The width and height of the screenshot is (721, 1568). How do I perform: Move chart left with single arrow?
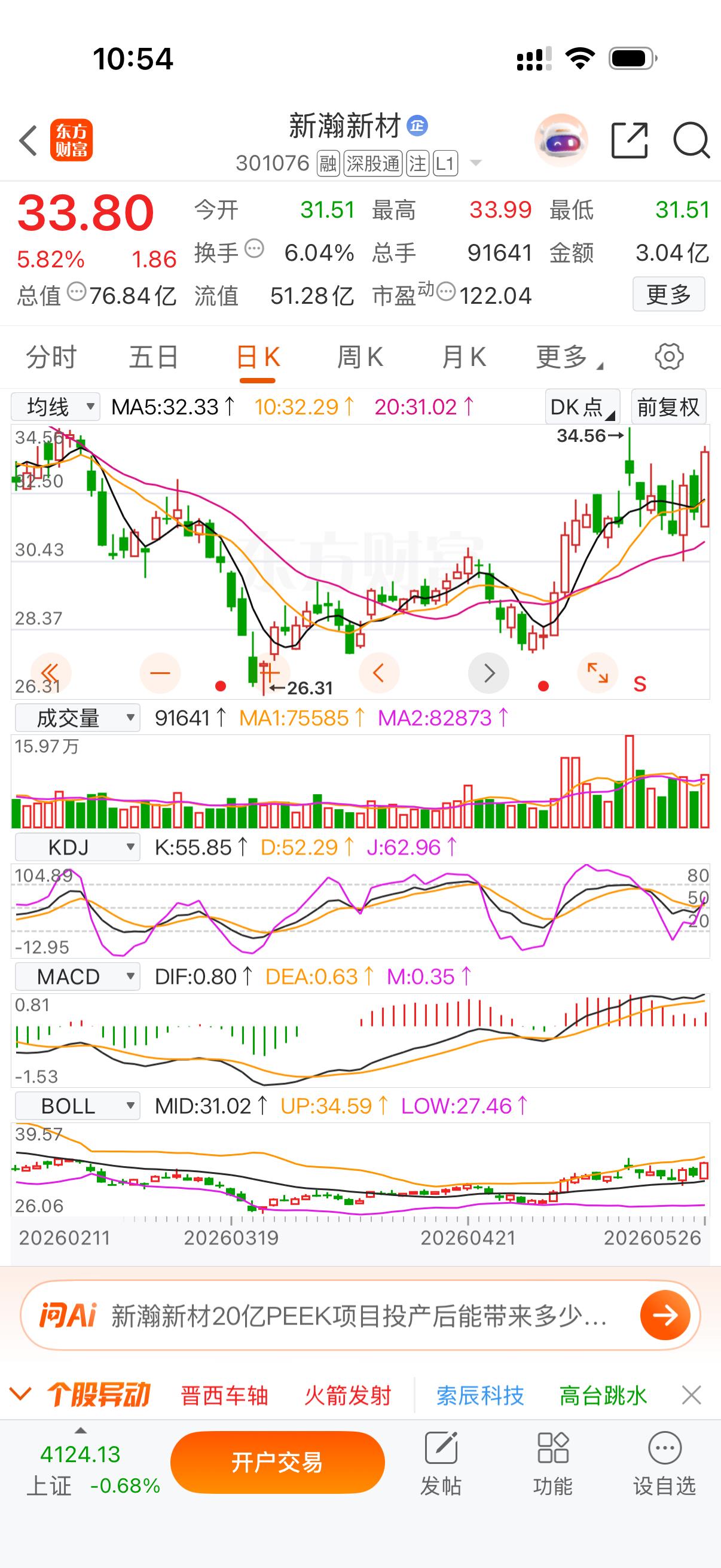(378, 673)
